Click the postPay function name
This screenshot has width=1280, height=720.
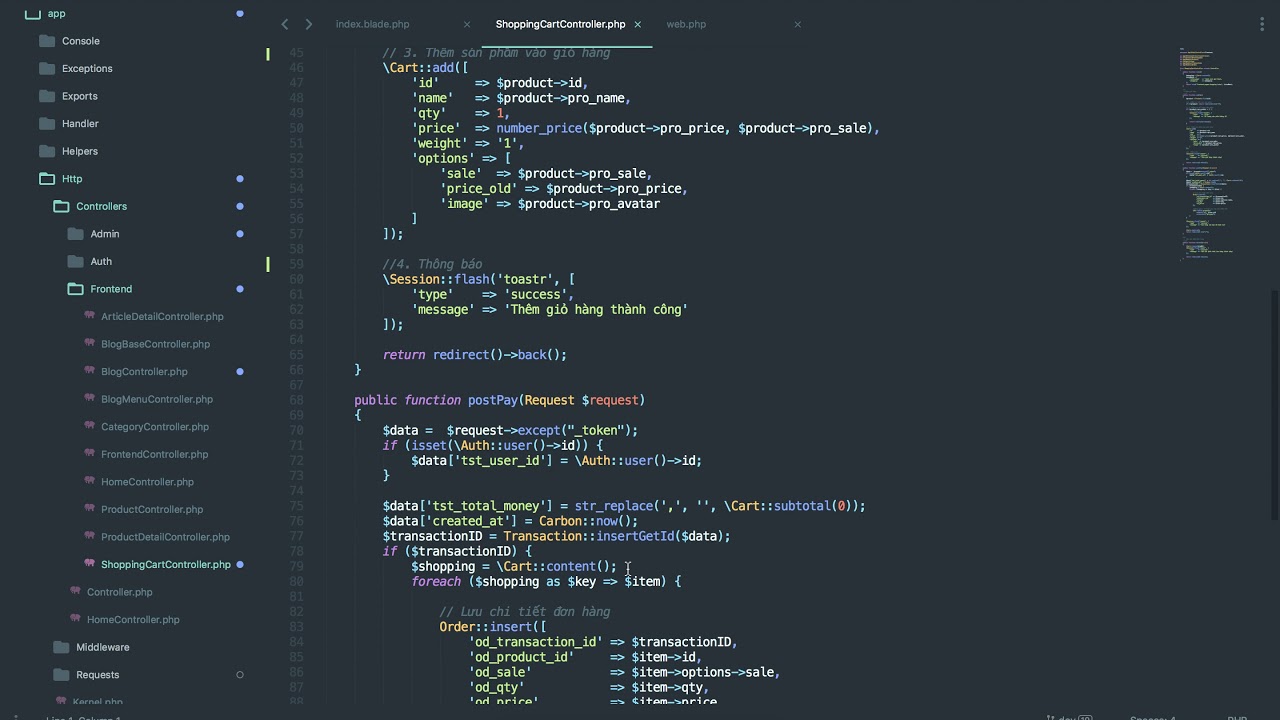tap(493, 400)
